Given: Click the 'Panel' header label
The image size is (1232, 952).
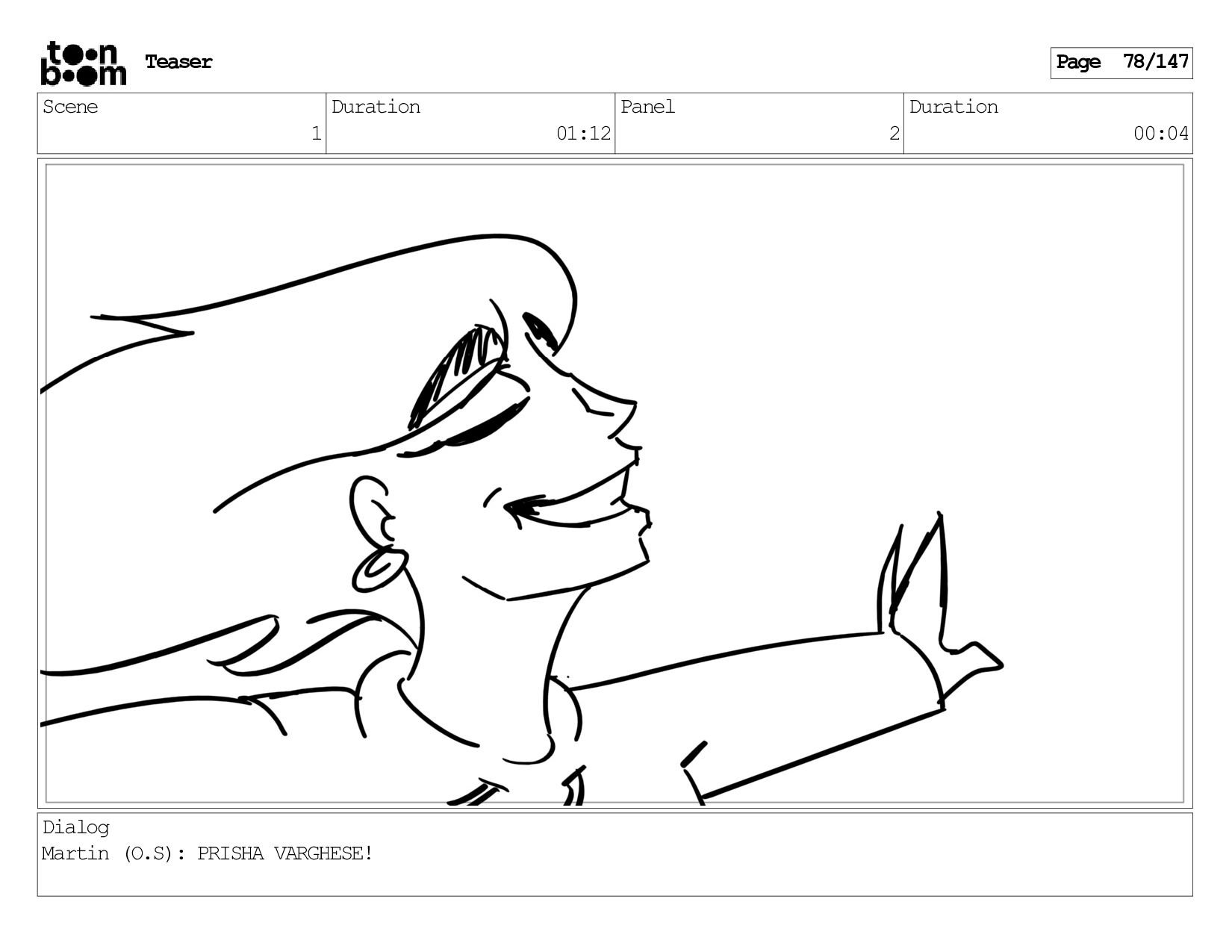Looking at the screenshot, I should pos(647,107).
